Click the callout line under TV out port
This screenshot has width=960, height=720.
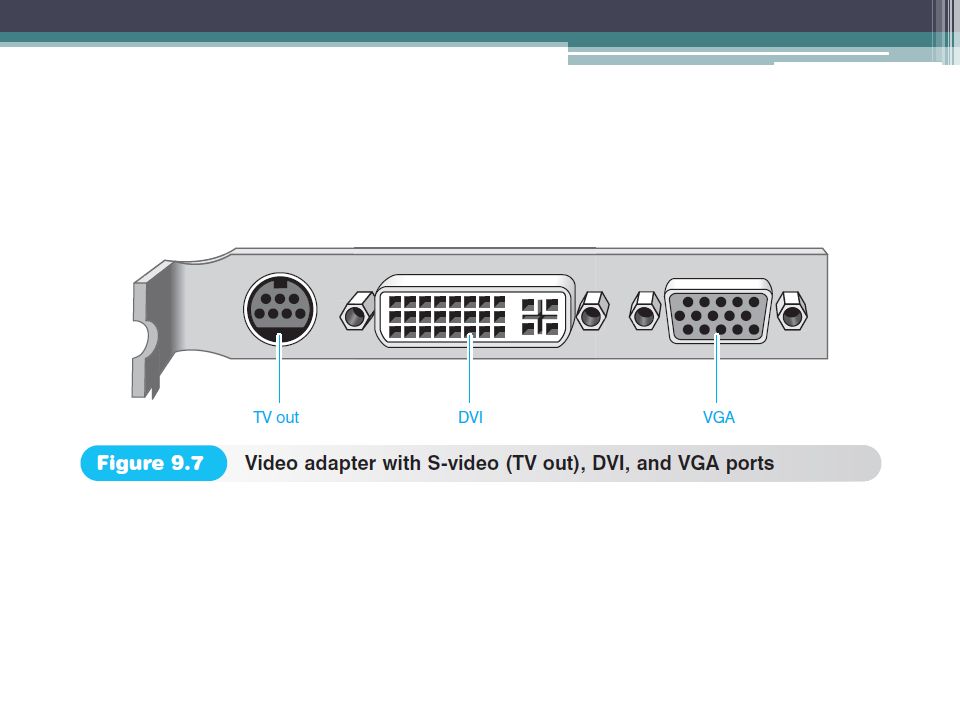(279, 369)
